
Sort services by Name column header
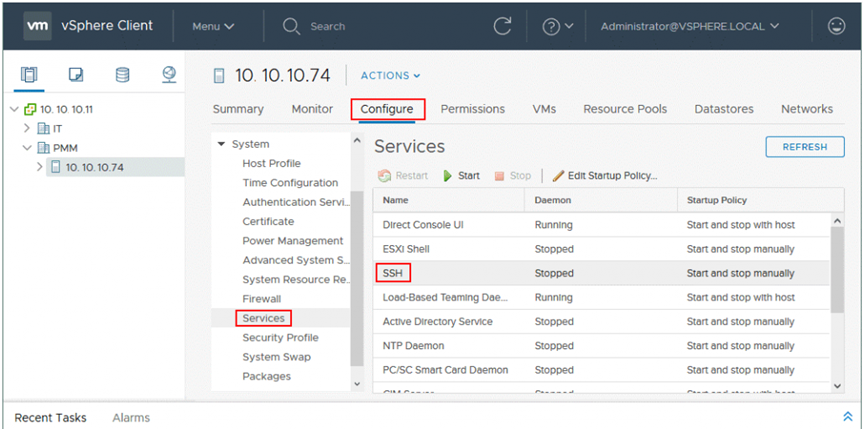point(448,200)
